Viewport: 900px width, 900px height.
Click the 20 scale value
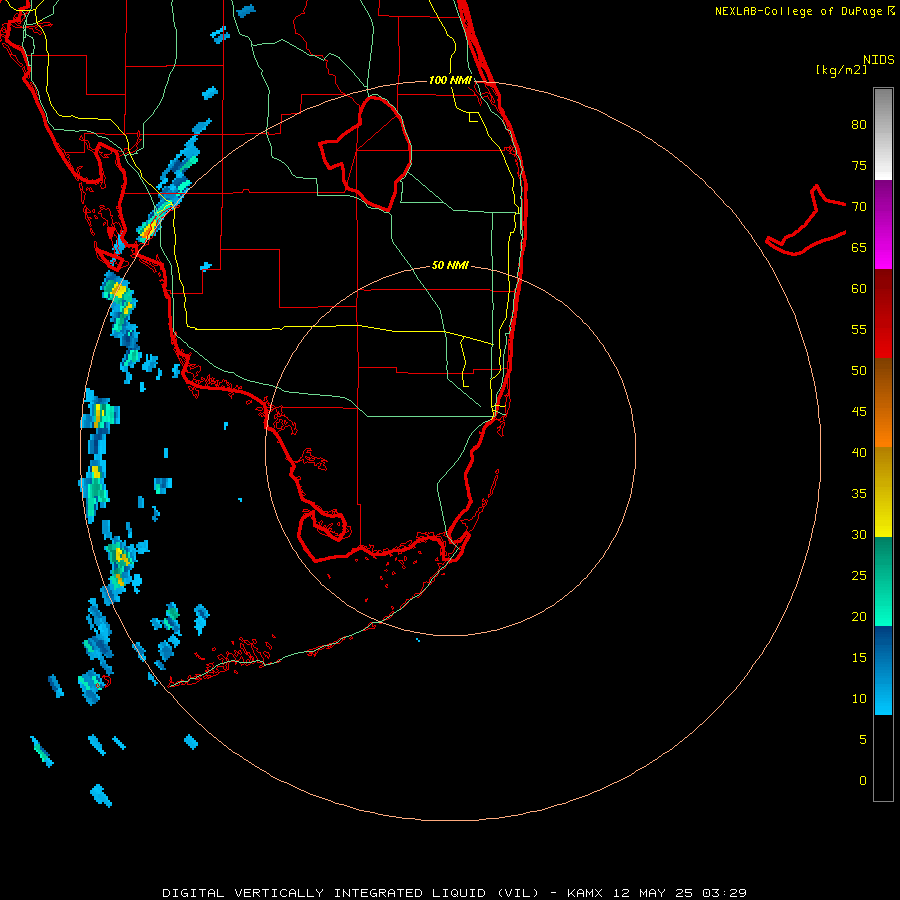(859, 616)
